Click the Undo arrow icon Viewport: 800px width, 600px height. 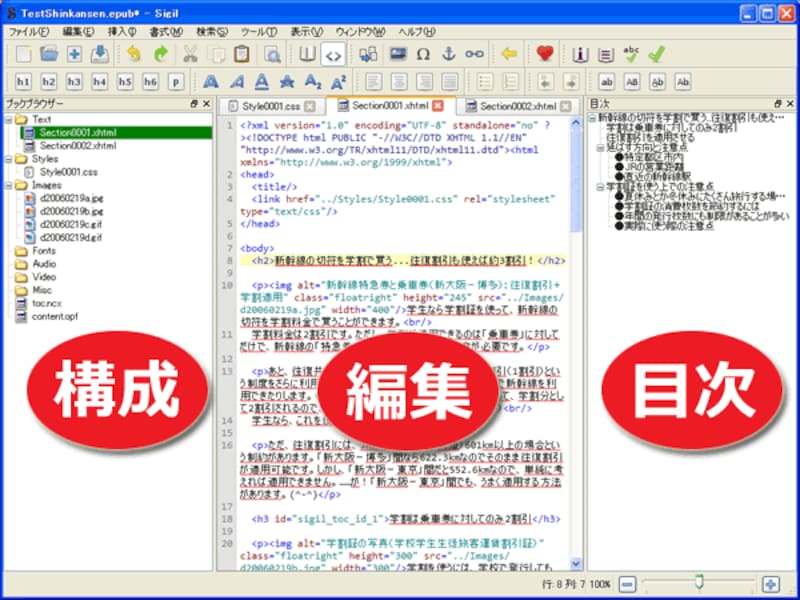(x=134, y=54)
